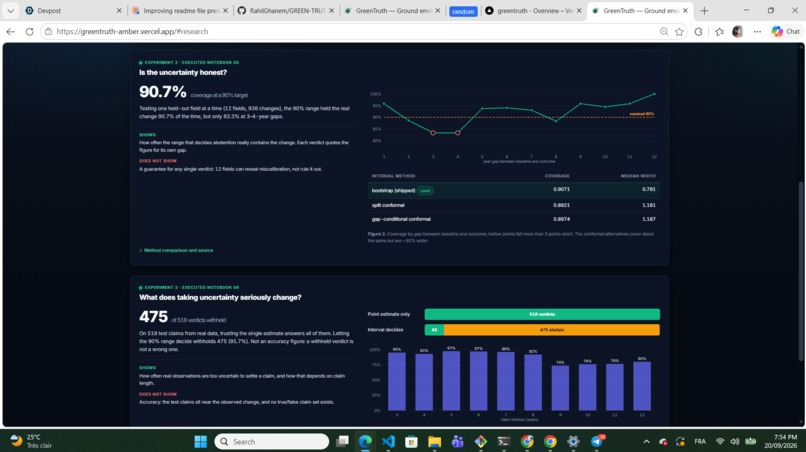Open Terminal from taskbar
This screenshot has width=806, height=452.
click(x=504, y=441)
